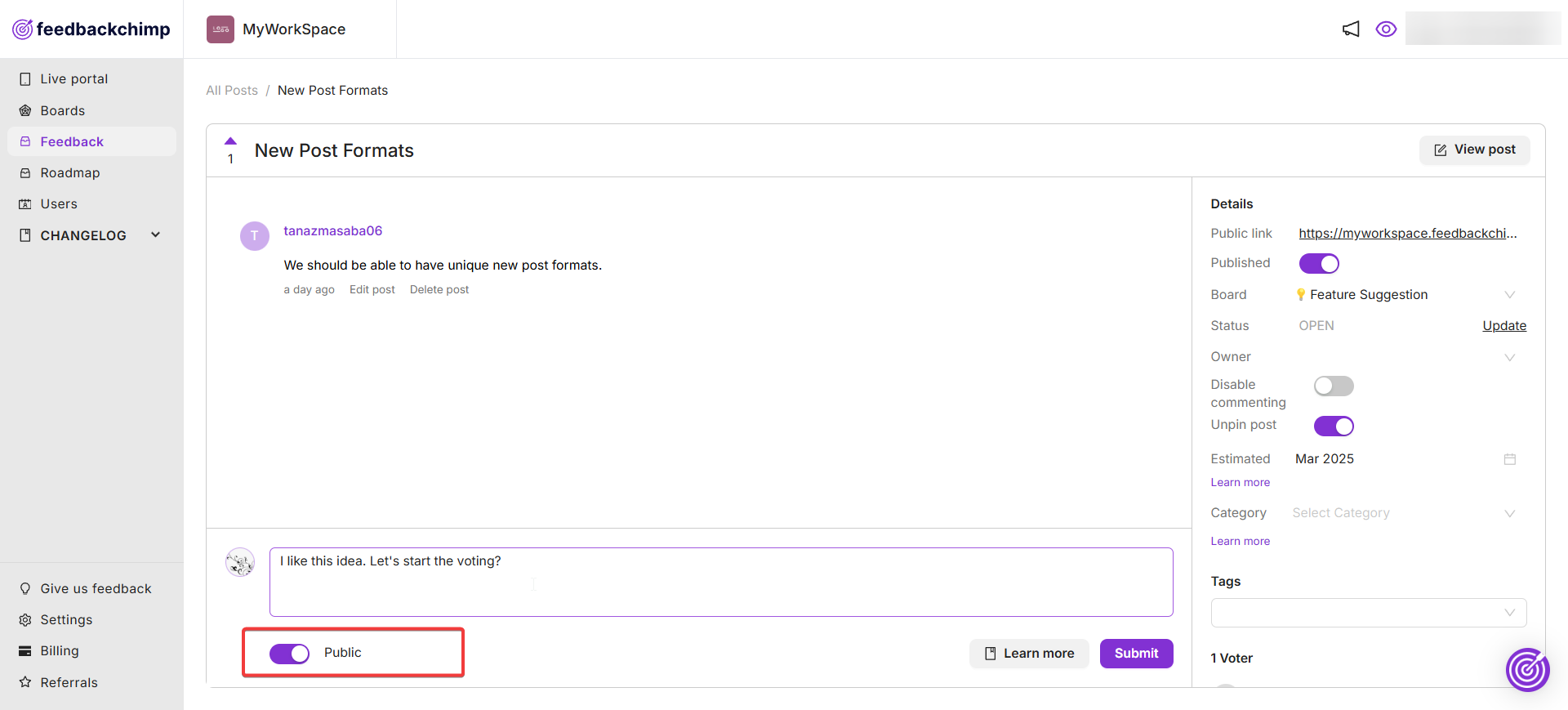Image resolution: width=1568 pixels, height=710 pixels.
Task: Open the Estimated date calendar icon
Action: 1510,459
